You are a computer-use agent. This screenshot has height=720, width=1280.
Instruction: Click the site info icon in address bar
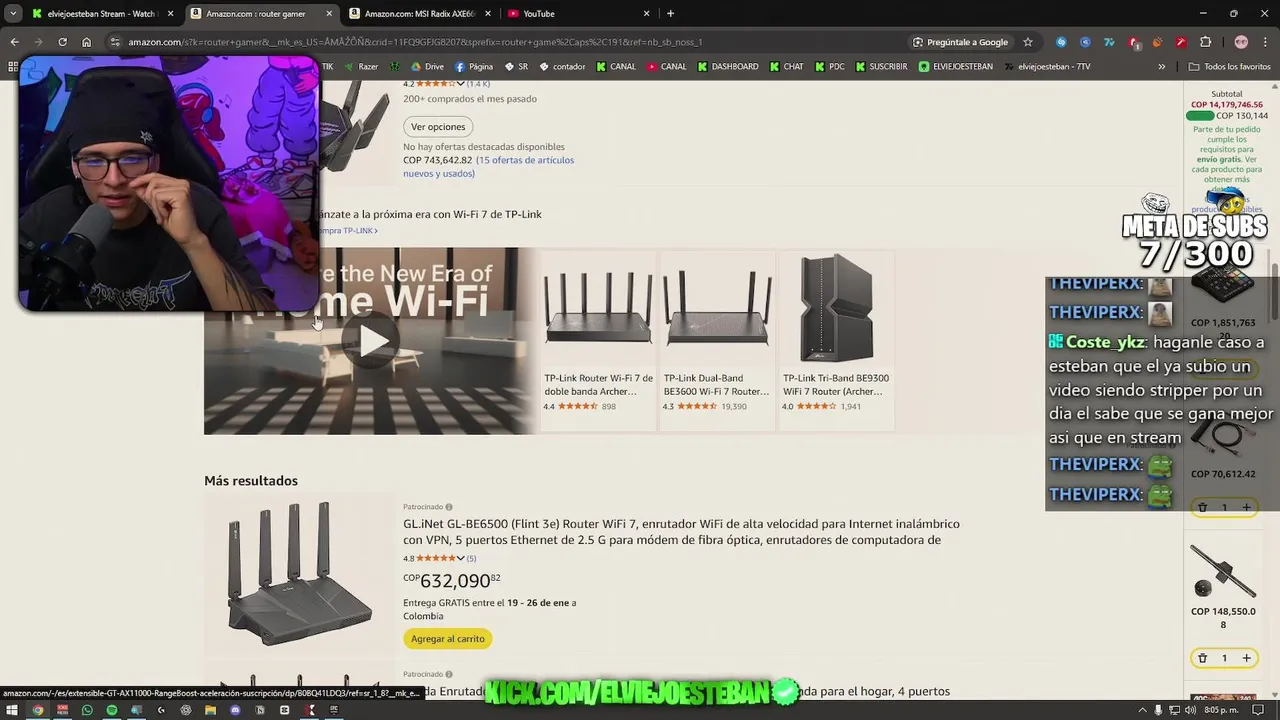115,42
